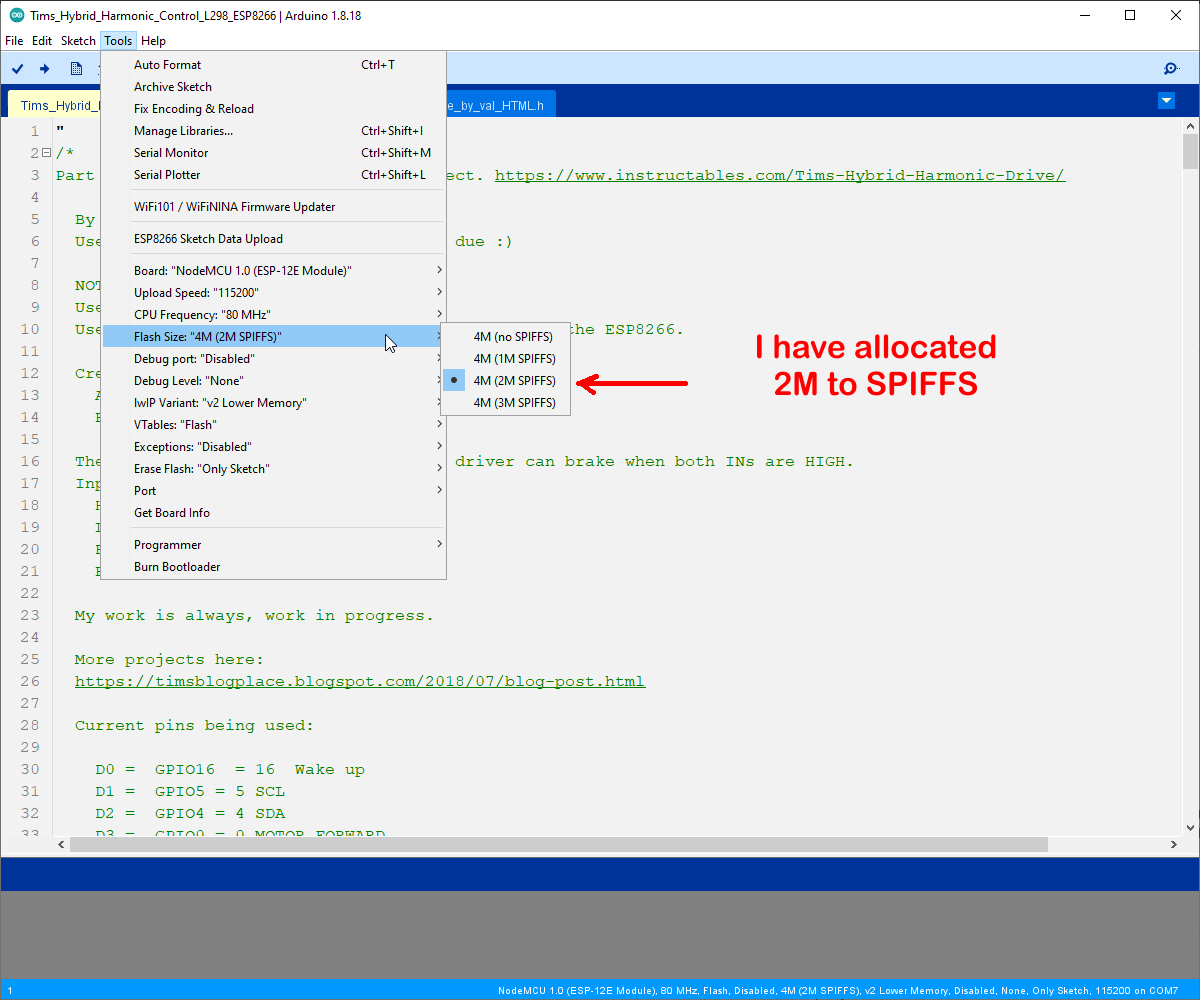Open WiFi101 / WiFiNINA Firmware Updater
The height and width of the screenshot is (1000, 1200).
point(274,207)
